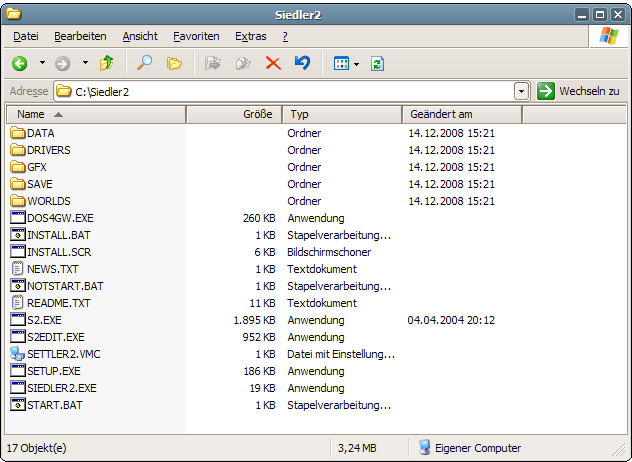
Task: Sort by the Typ column header
Action: [x=342, y=114]
